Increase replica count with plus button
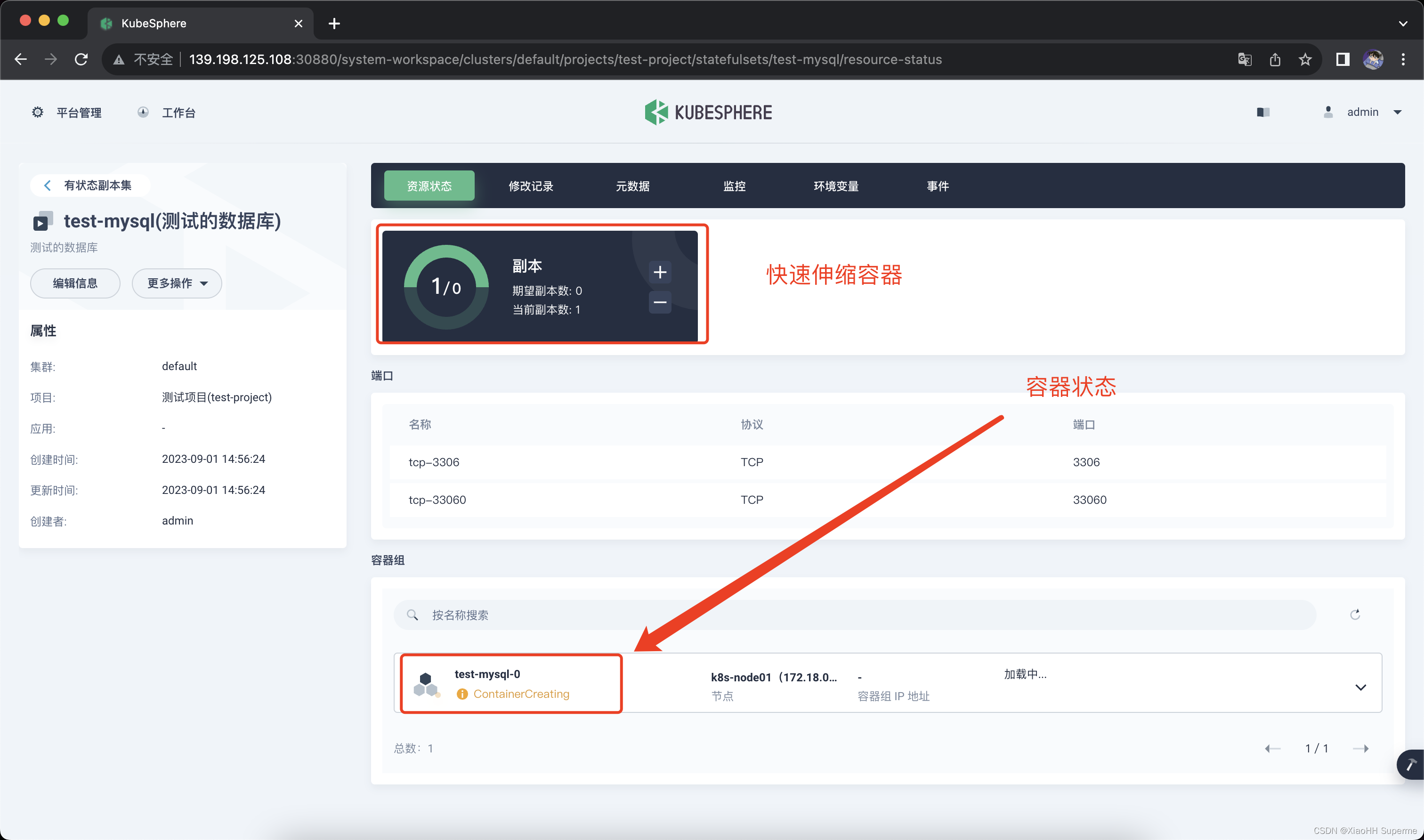 pyautogui.click(x=659, y=272)
